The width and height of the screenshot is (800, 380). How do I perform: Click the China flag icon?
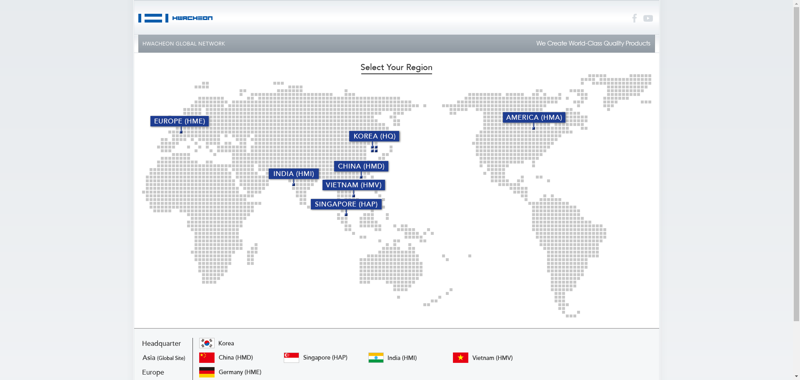pyautogui.click(x=207, y=358)
